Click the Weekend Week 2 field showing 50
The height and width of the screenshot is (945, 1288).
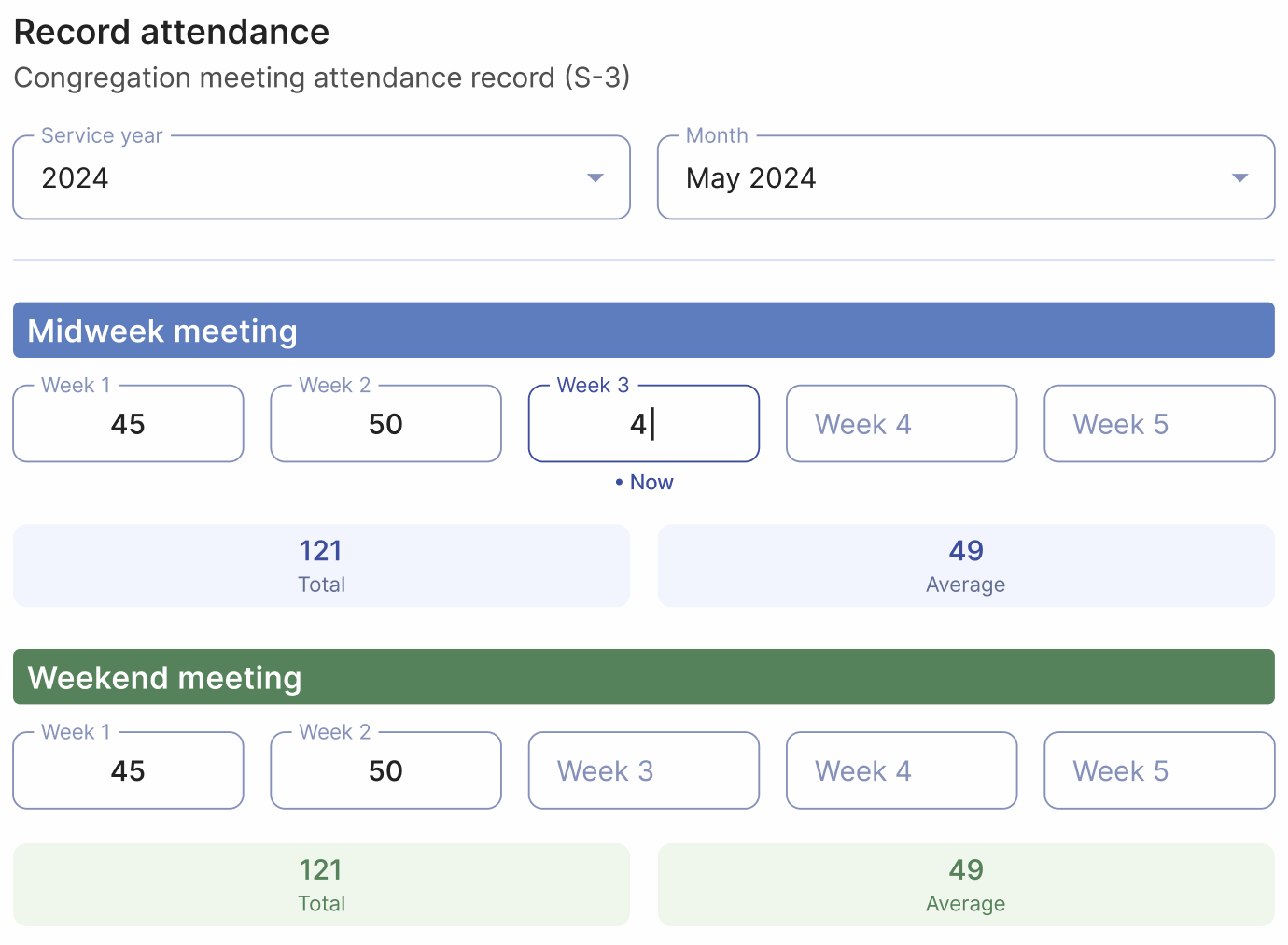tap(385, 770)
